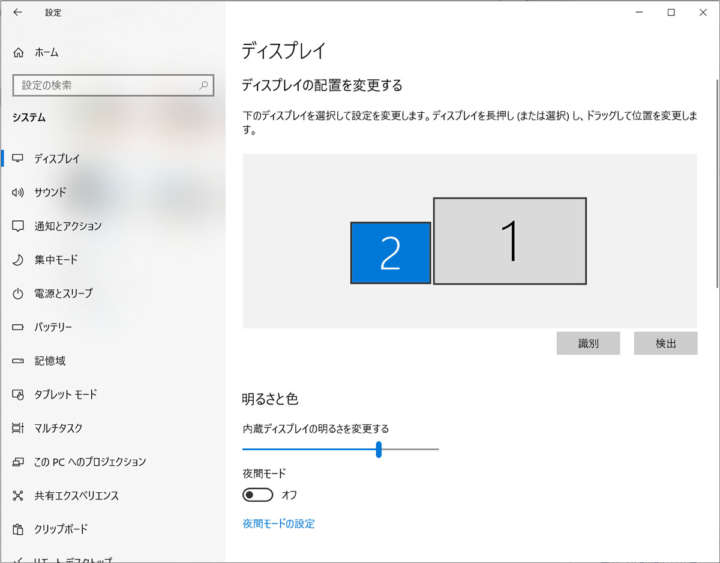Image resolution: width=720 pixels, height=563 pixels.
Task: Close the settings window
Action: (x=703, y=12)
